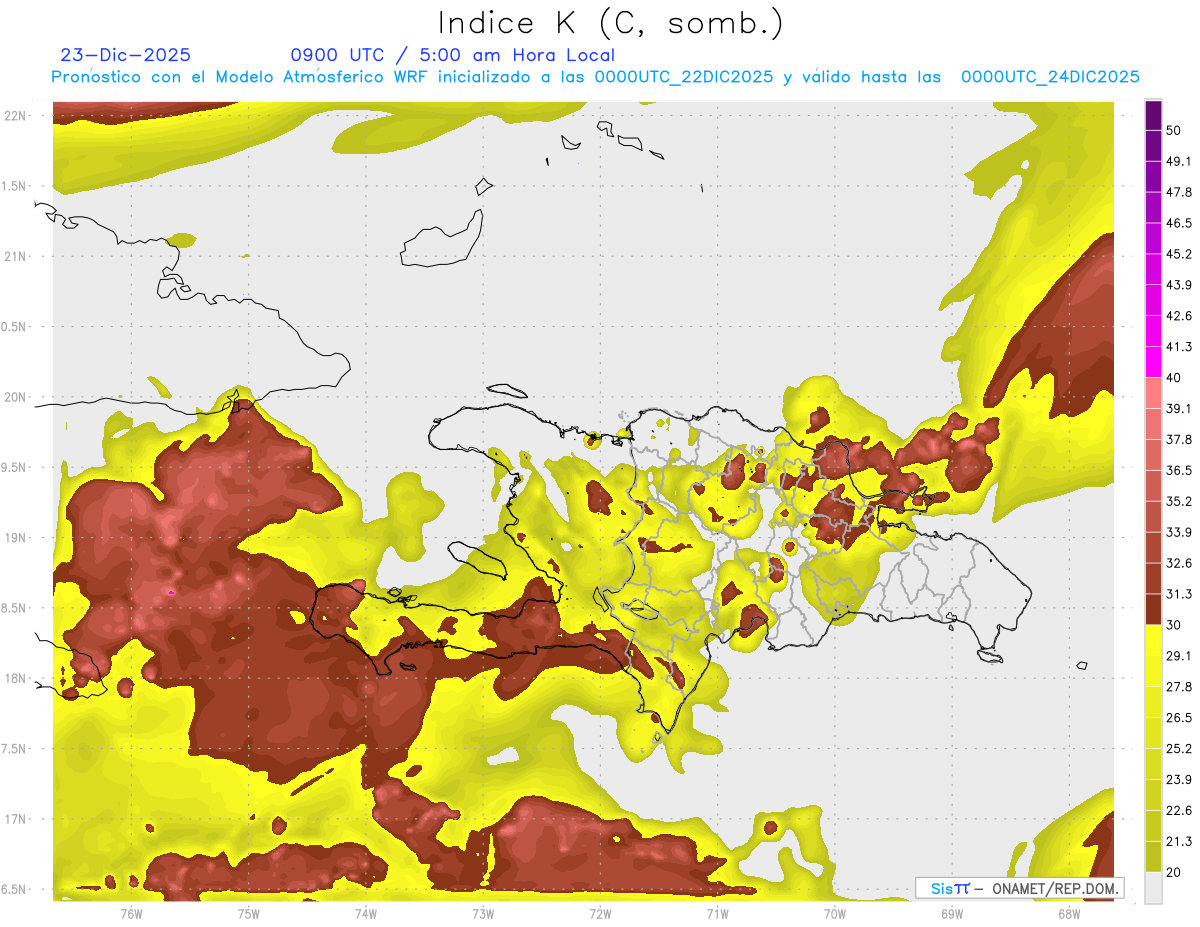Click the colorbar value "37.8"

point(1179,439)
